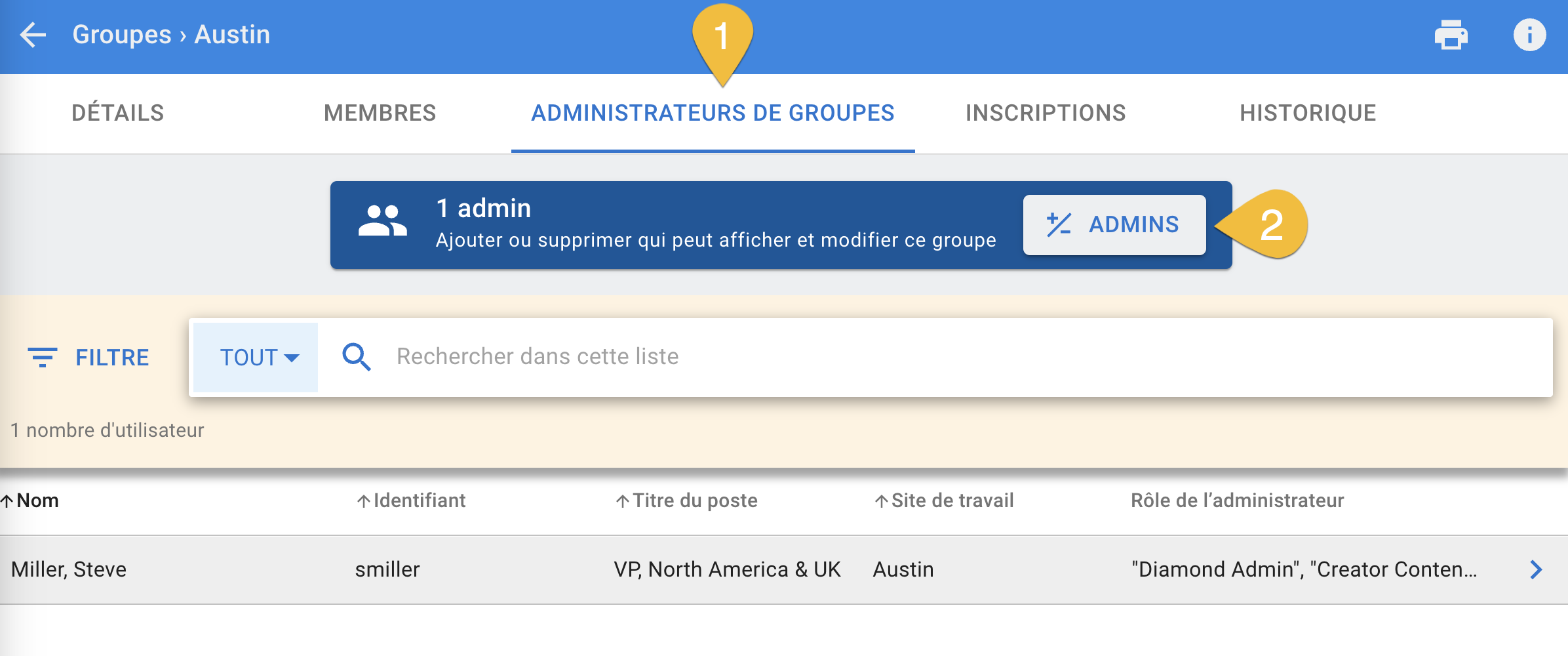
Task: Open the HISTORIQUE tab
Action: coord(1308,112)
